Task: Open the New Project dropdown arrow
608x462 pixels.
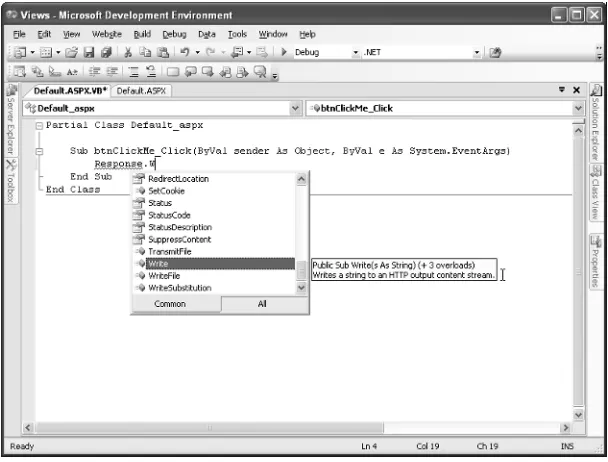Action: 33,52
